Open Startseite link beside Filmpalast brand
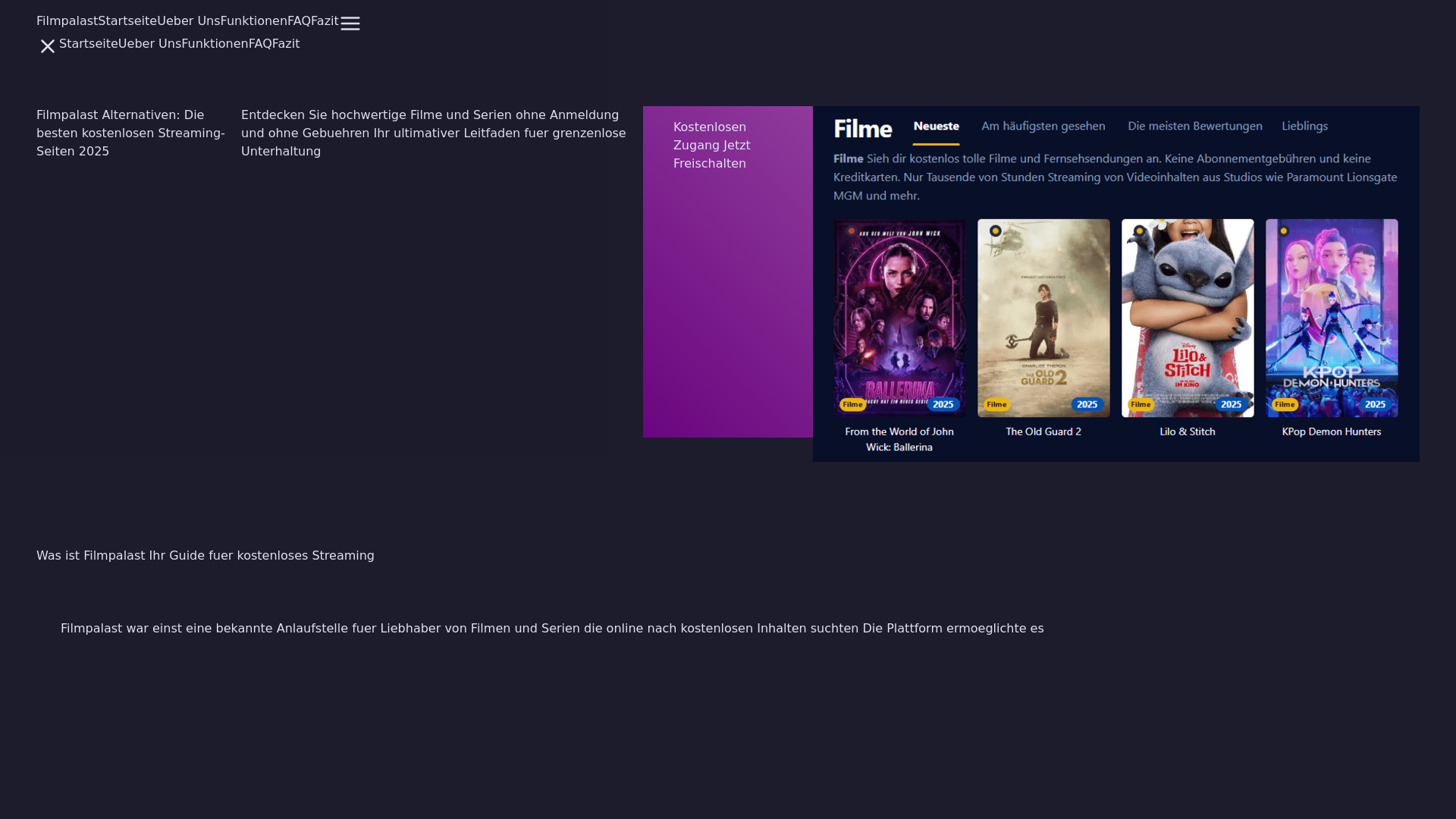 pos(127,21)
